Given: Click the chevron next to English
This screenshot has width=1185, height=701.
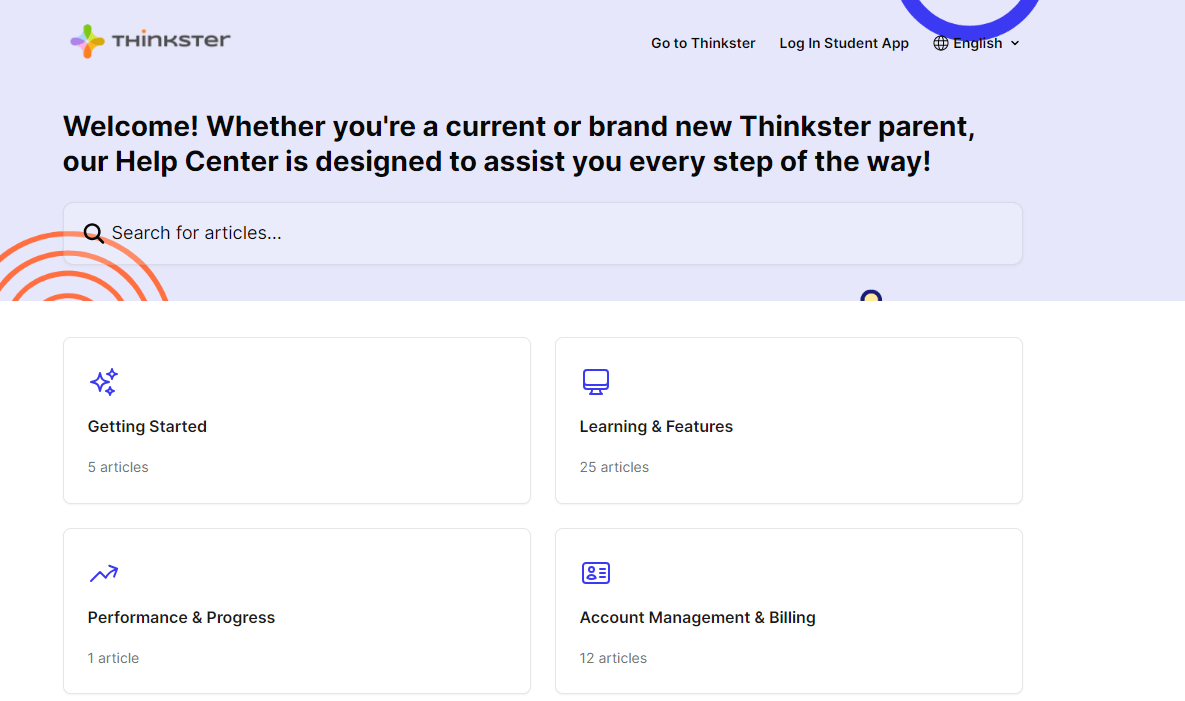Looking at the screenshot, I should point(1015,43).
